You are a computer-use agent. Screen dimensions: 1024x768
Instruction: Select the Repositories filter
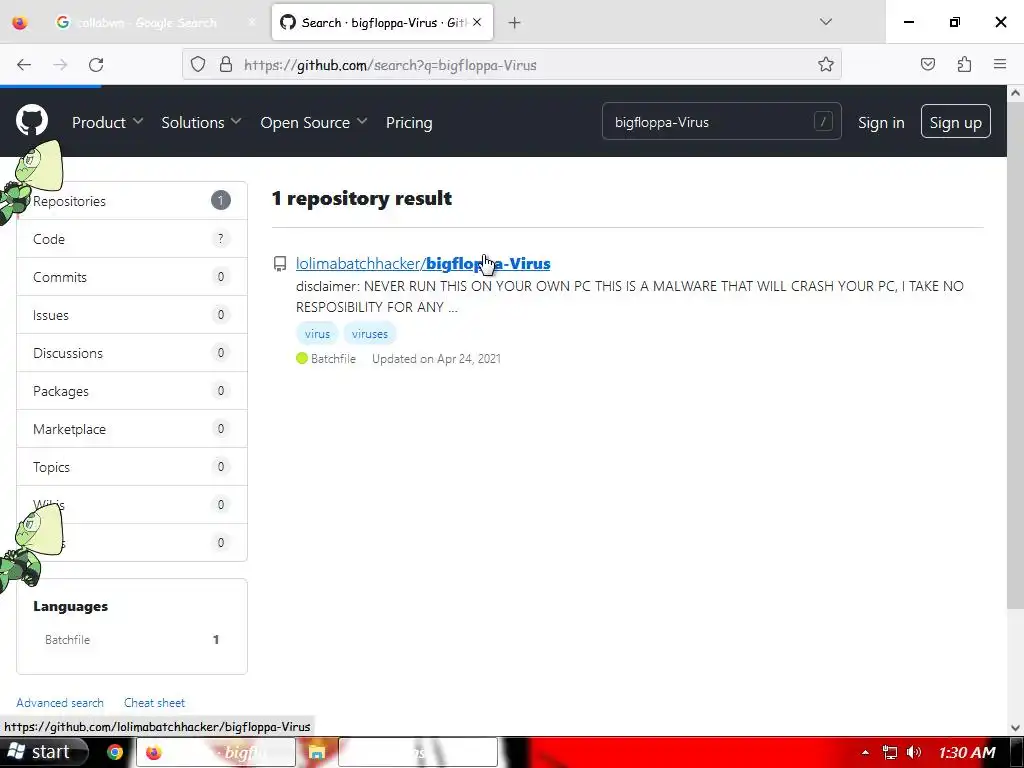(x=132, y=201)
